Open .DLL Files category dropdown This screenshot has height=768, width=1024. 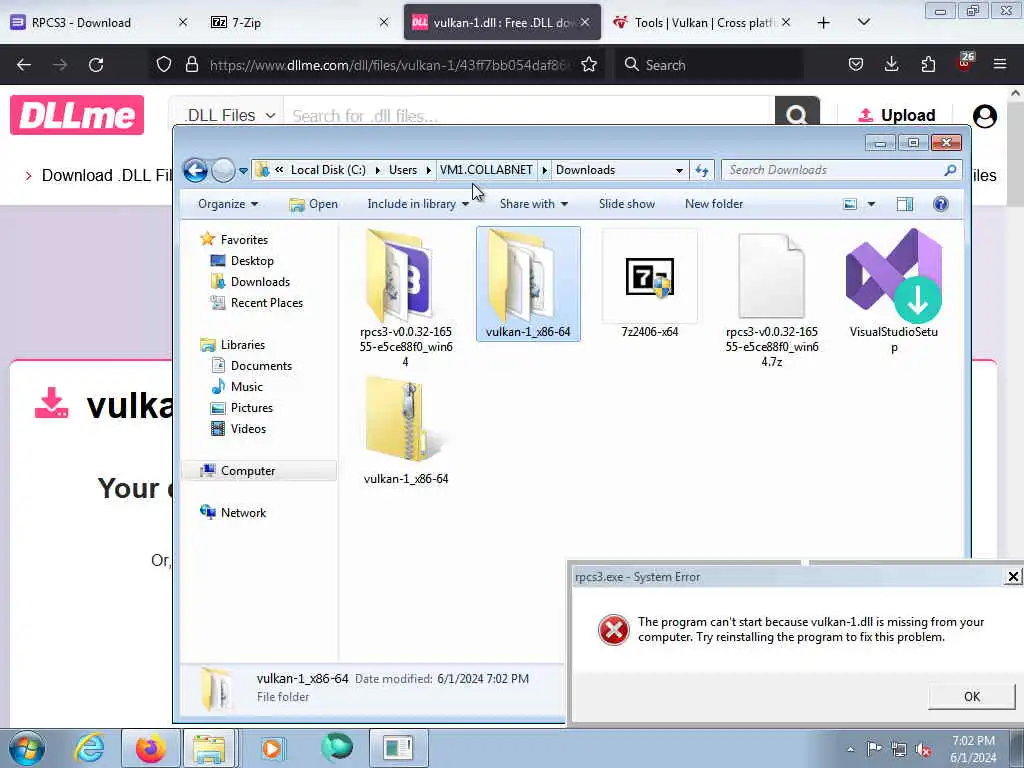click(x=228, y=116)
